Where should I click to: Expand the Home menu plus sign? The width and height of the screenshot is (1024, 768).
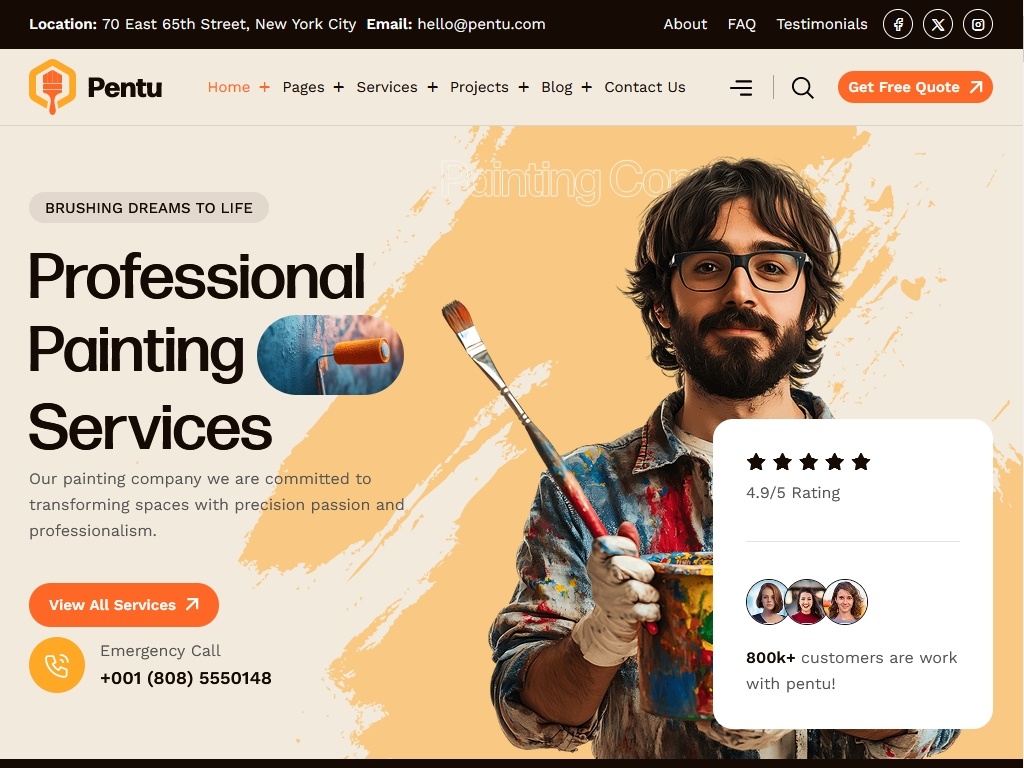pos(264,87)
